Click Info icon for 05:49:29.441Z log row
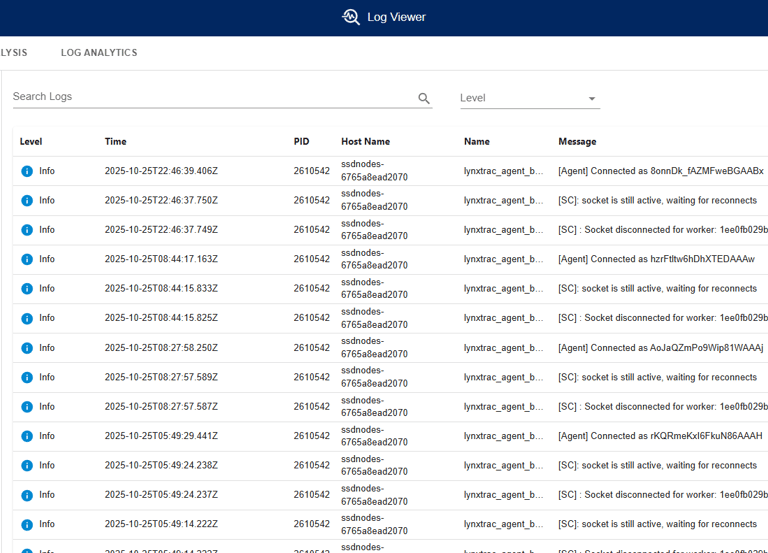The width and height of the screenshot is (768, 553). 27,436
